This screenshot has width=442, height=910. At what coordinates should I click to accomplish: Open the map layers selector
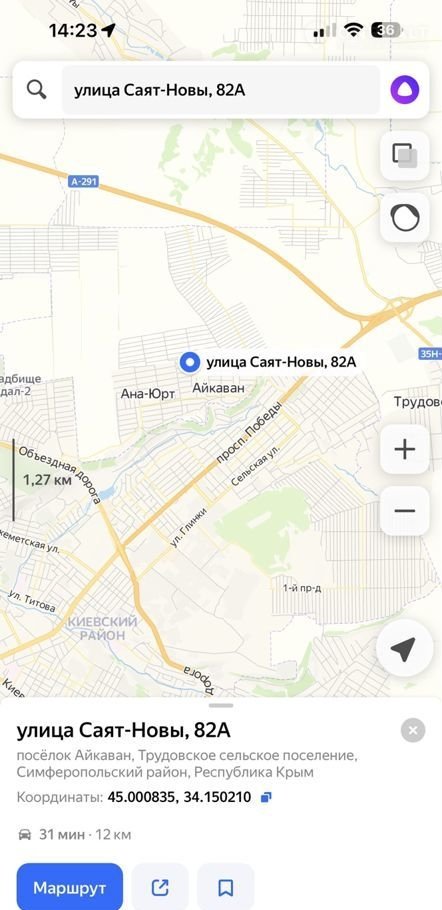(404, 156)
